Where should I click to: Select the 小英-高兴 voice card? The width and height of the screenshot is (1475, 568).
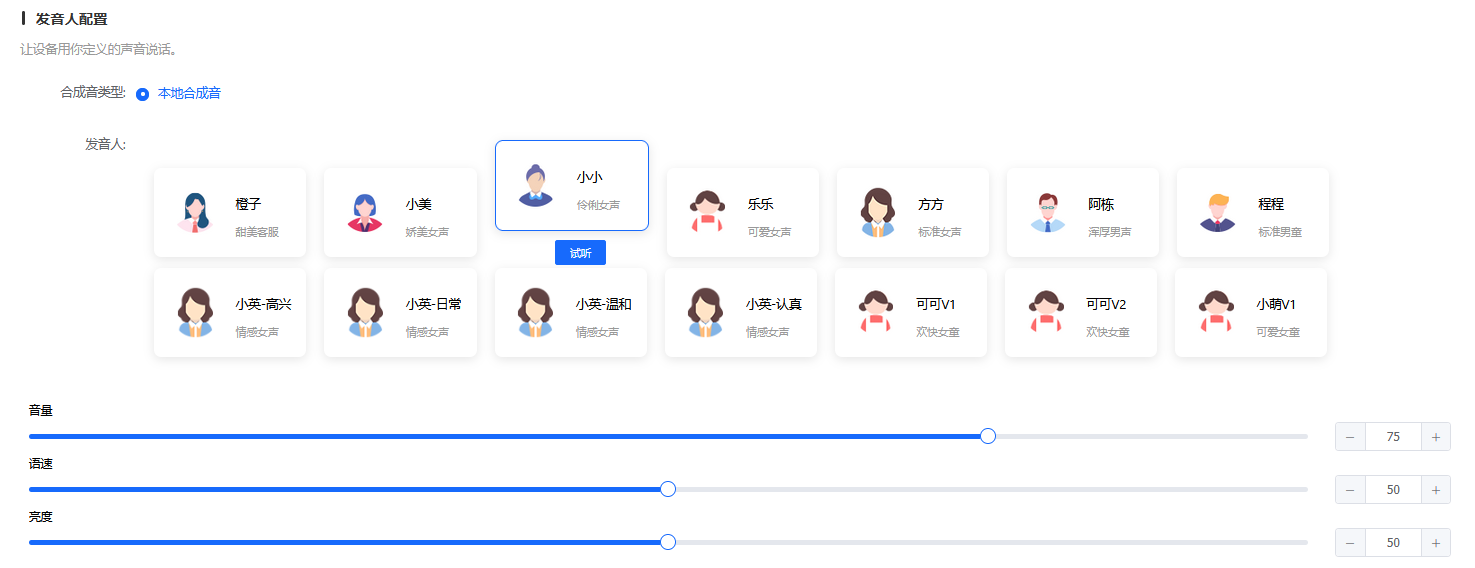pos(230,312)
